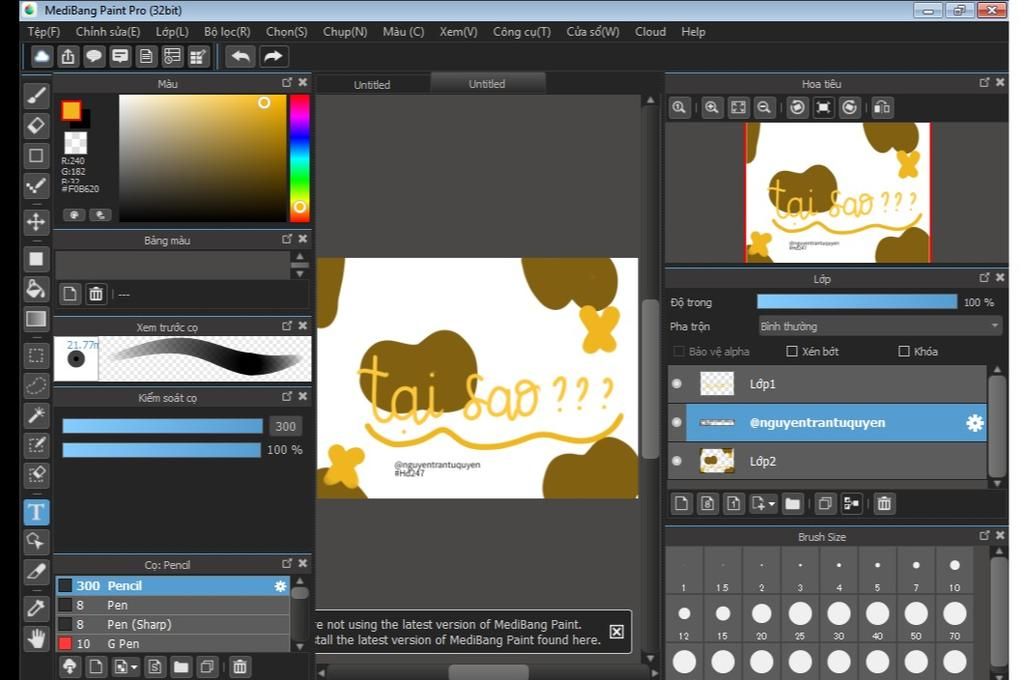Select the Text tool
Screen dimensions: 1024x680
tap(37, 511)
